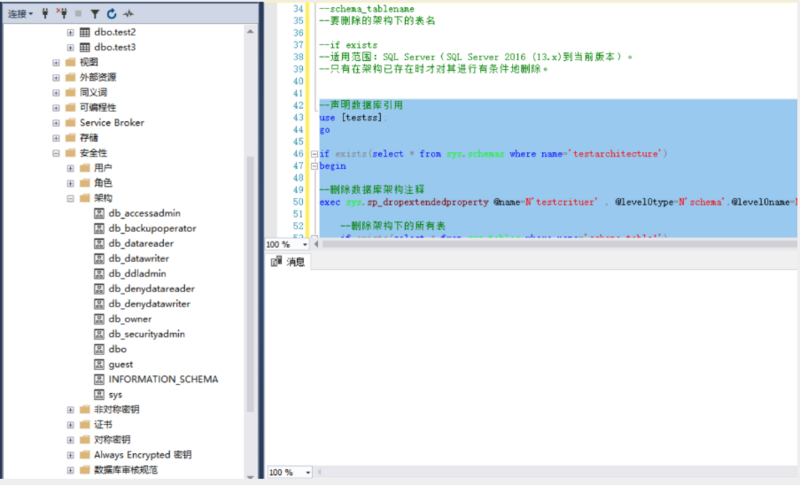Click Object Explorer scrollbar down arrow
Image resolution: width=800 pixels, height=485 pixels.
tap(250, 477)
